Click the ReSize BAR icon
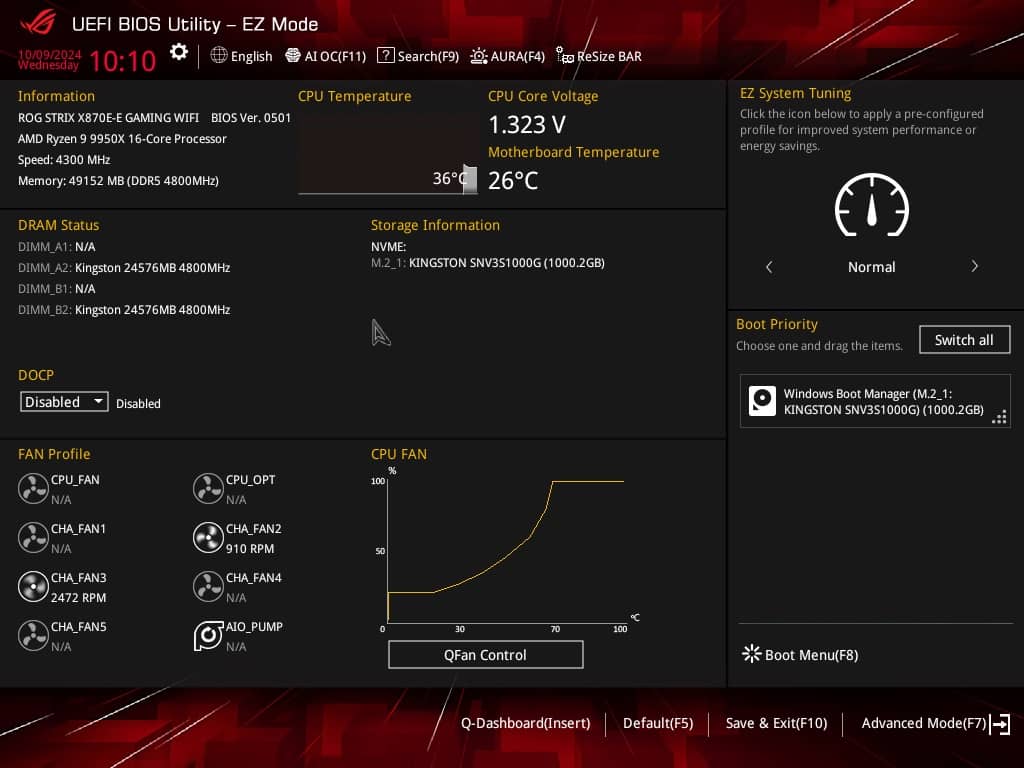Image resolution: width=1024 pixels, height=768 pixels. (564, 56)
